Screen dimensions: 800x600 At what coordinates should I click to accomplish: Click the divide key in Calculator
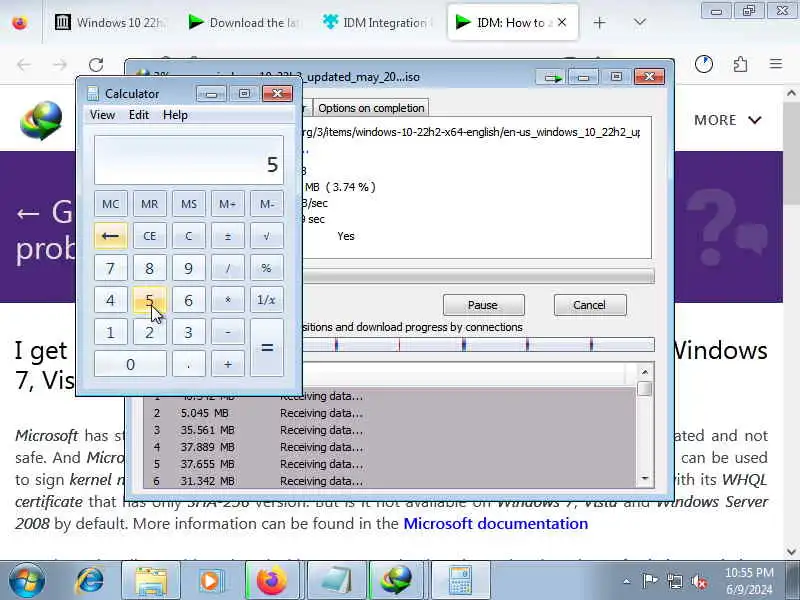(x=228, y=268)
